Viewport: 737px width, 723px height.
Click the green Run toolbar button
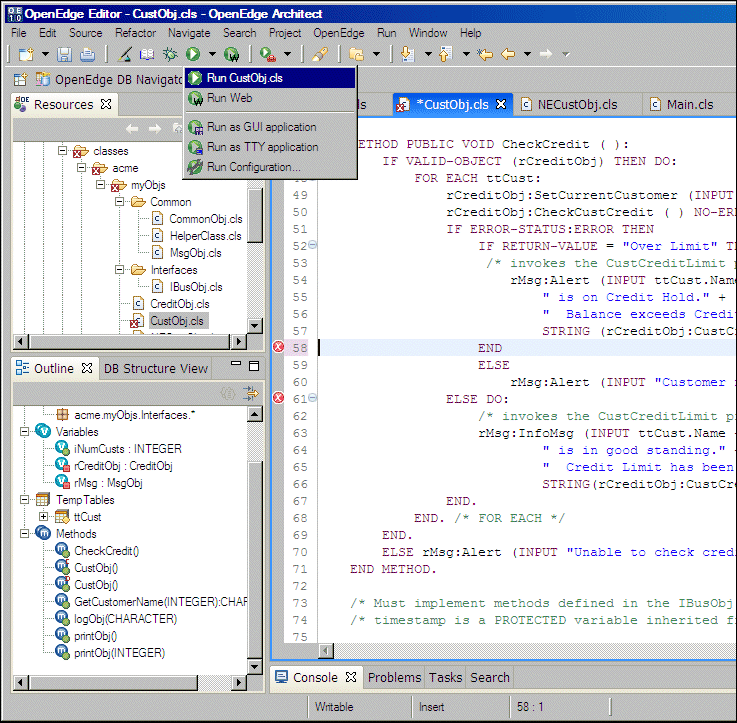(x=192, y=54)
